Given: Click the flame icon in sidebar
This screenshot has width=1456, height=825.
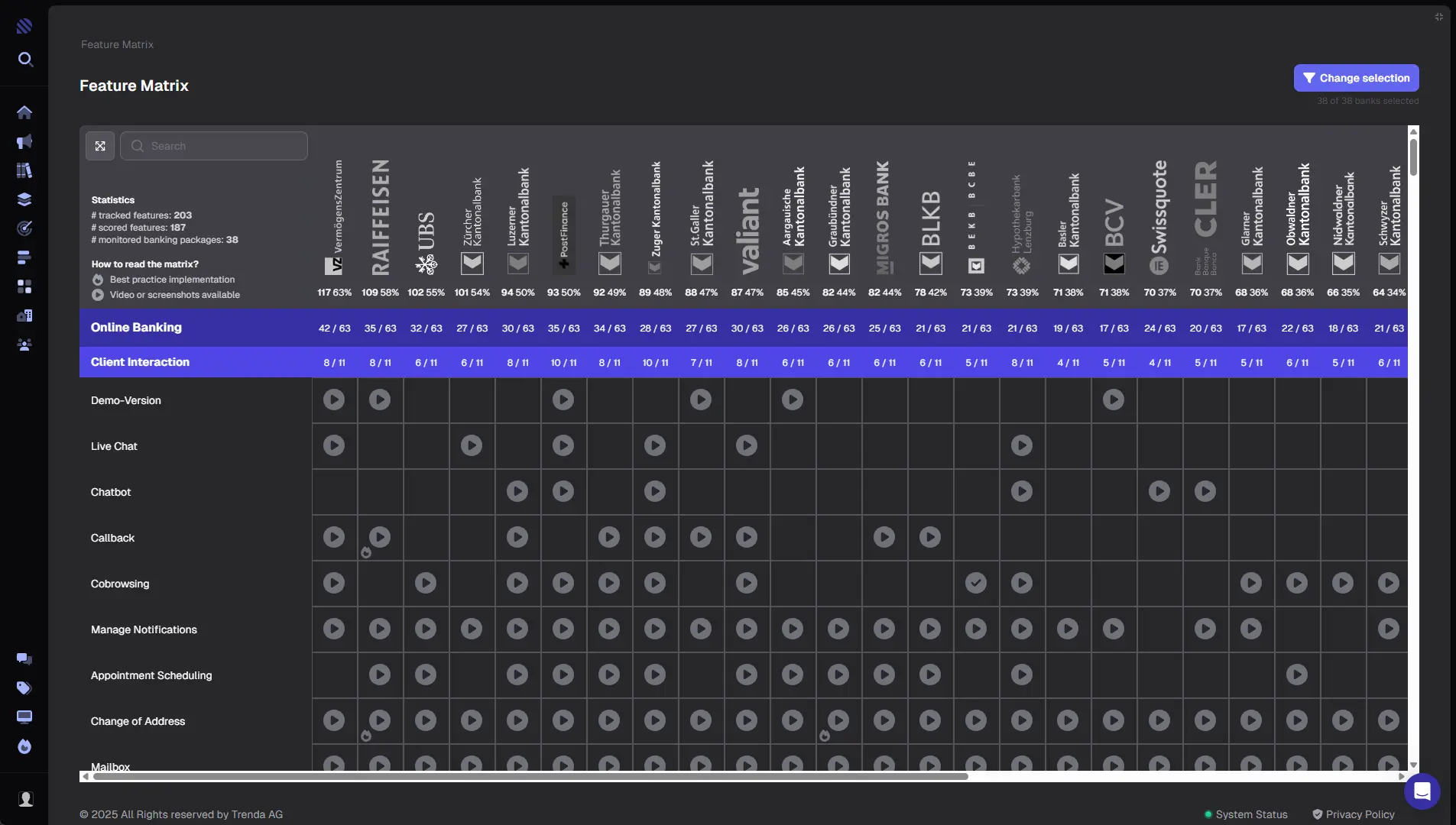Looking at the screenshot, I should tap(24, 746).
